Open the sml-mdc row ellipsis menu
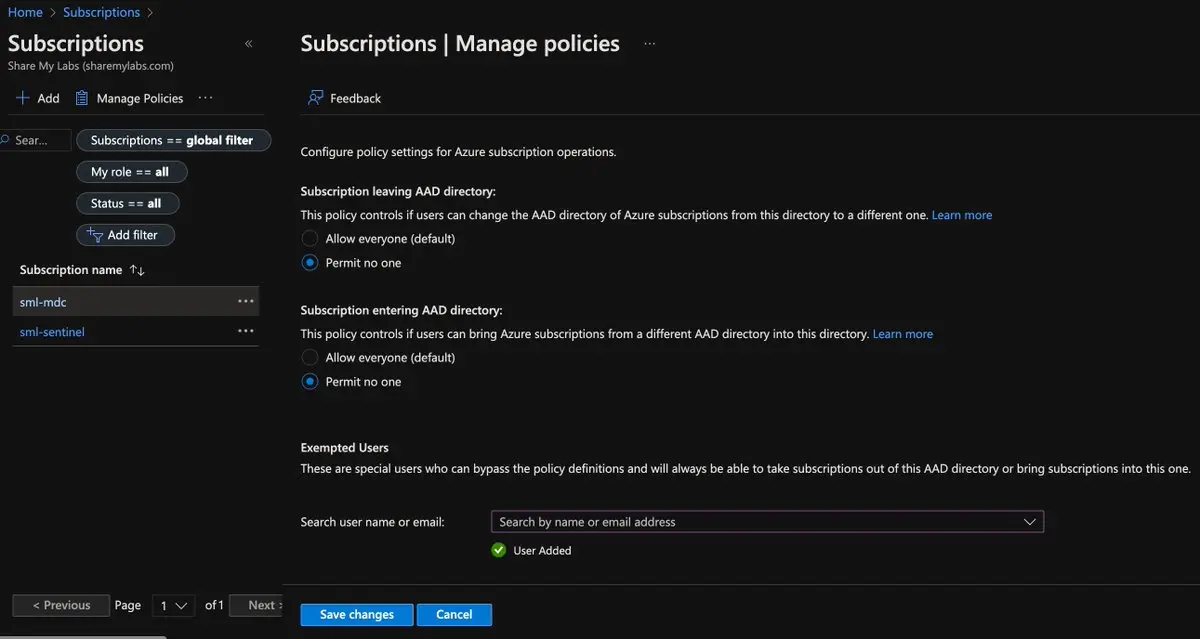This screenshot has width=1200, height=639. (245, 302)
